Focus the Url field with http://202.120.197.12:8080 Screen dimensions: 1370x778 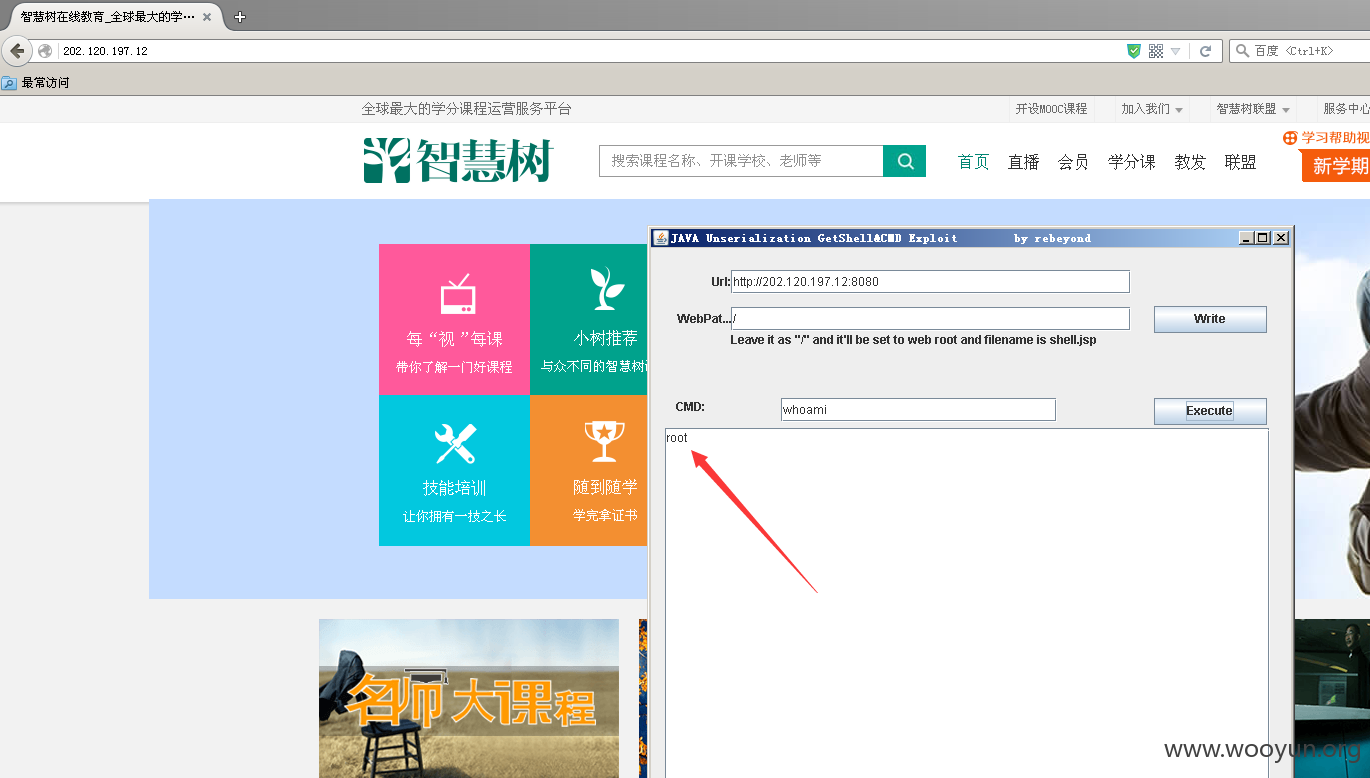coord(930,282)
